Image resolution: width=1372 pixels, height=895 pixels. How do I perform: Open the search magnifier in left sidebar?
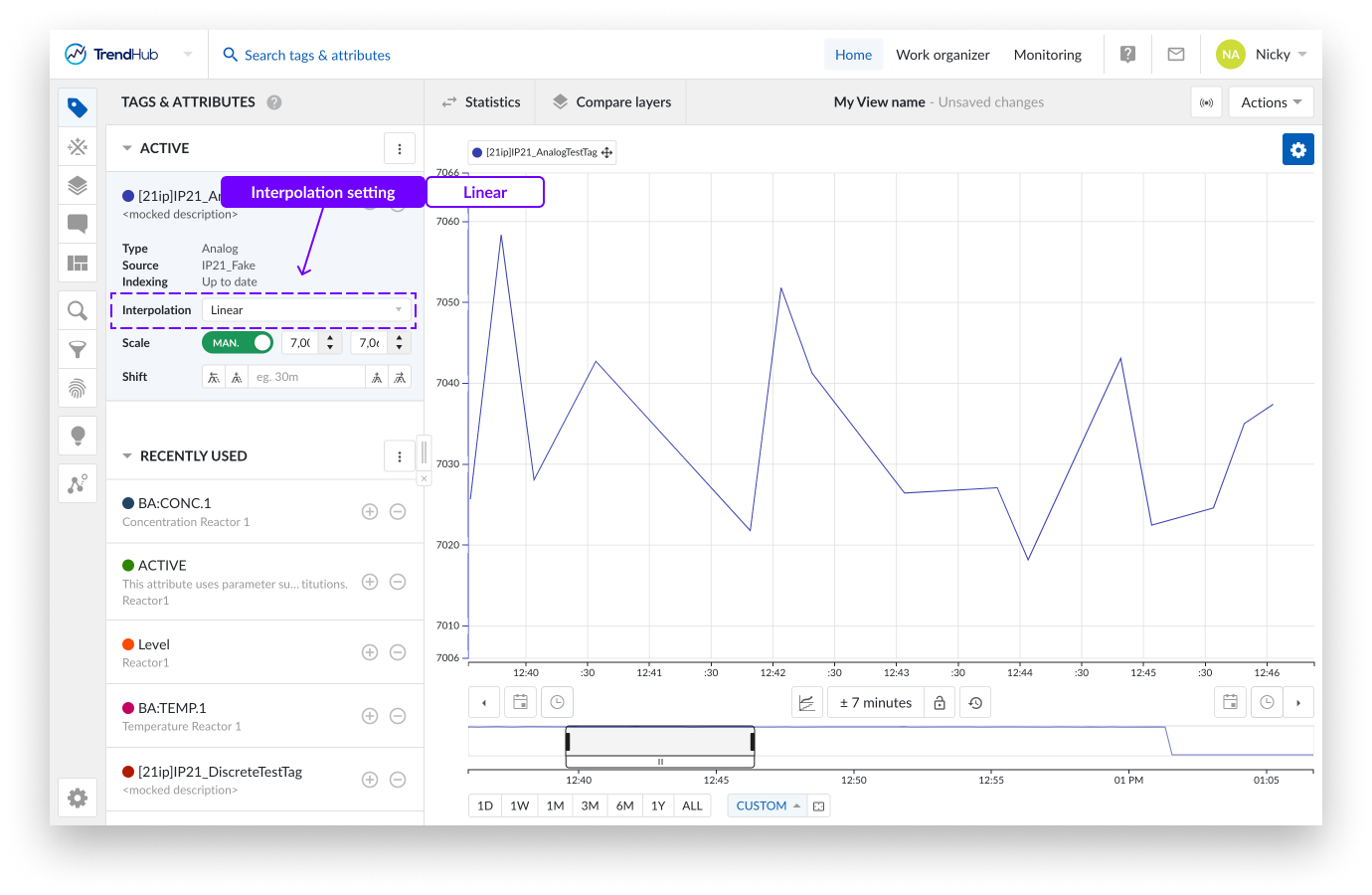[78, 311]
